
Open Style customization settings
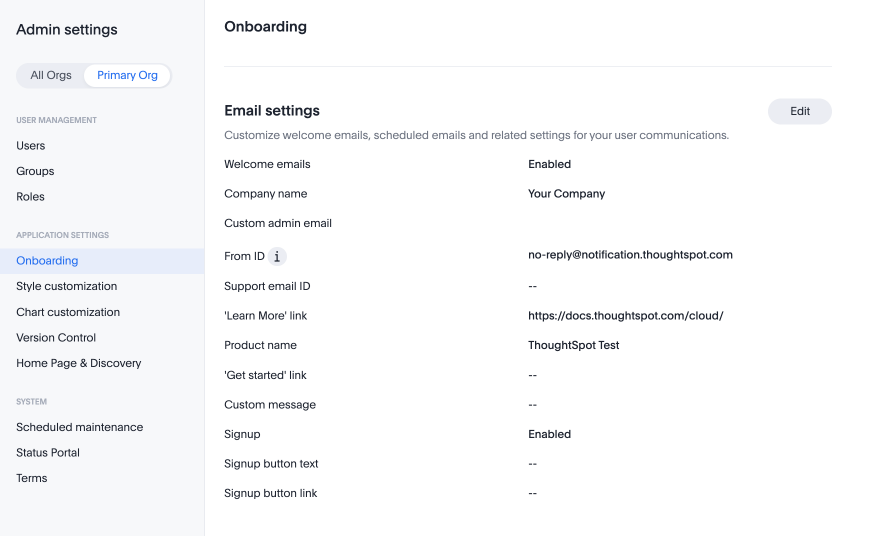pos(66,287)
